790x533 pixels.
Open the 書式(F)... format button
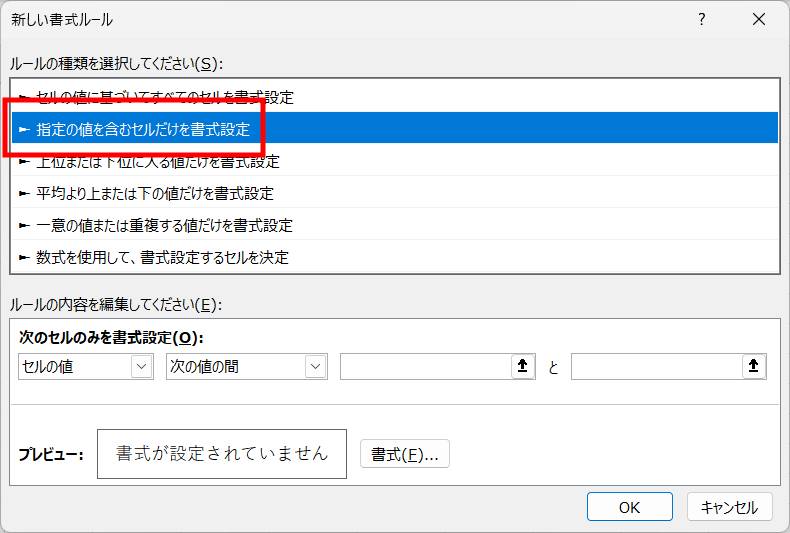click(x=405, y=454)
